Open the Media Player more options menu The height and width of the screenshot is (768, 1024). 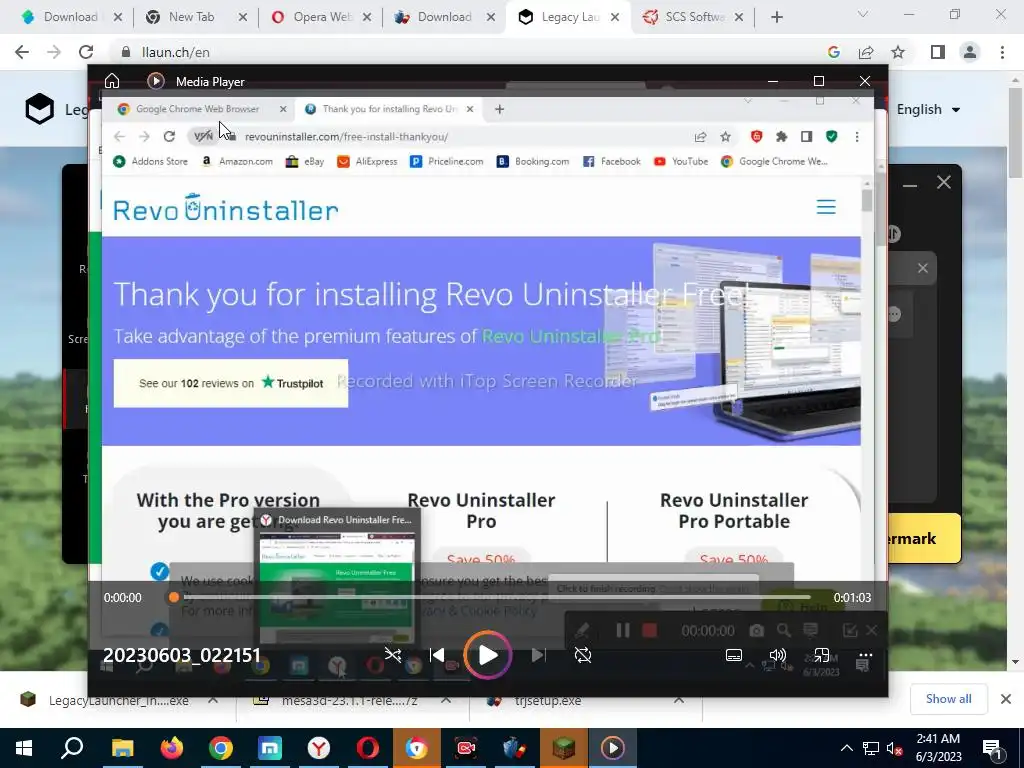point(865,655)
